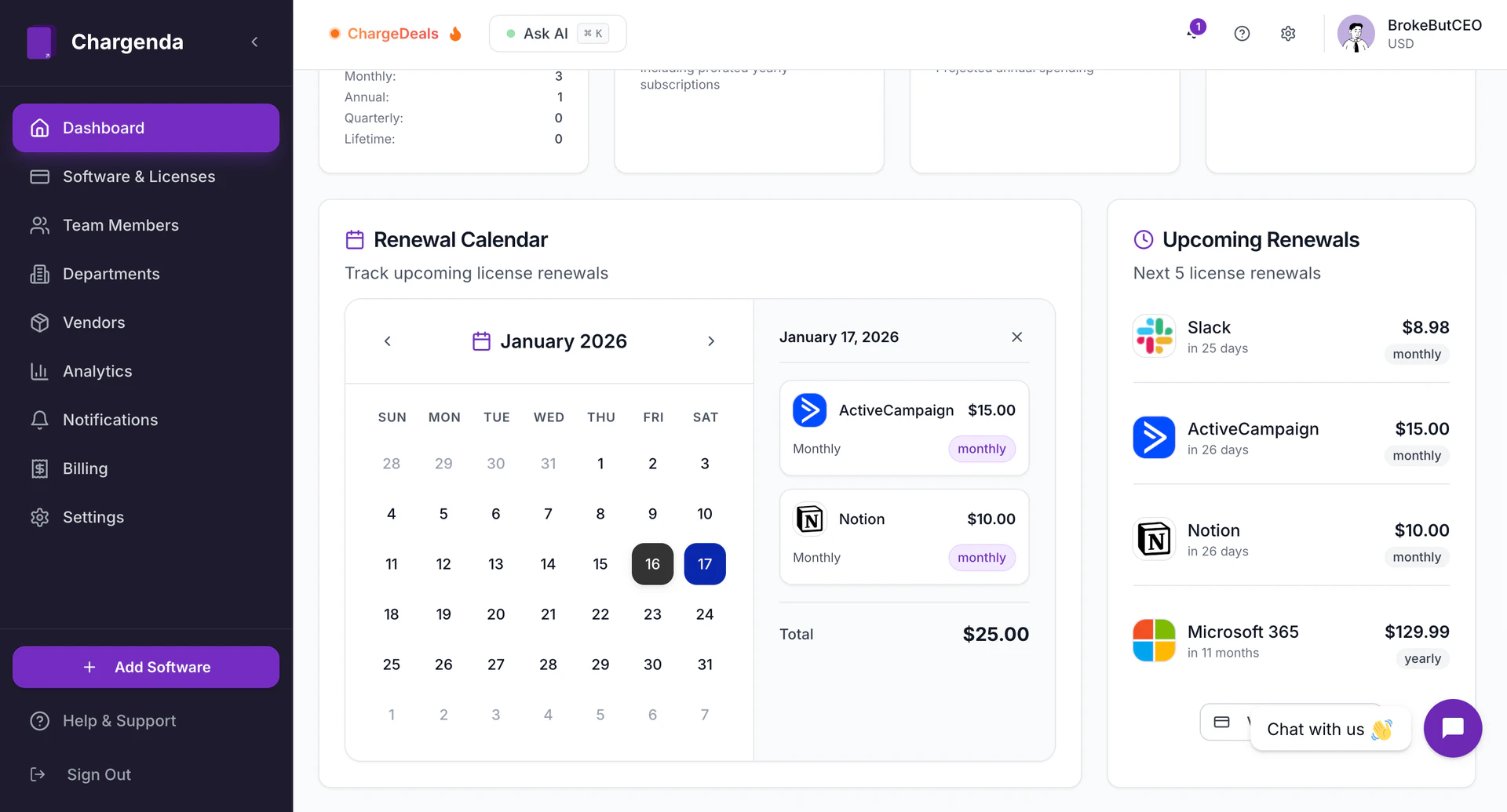
Task: Open the Settings menu item in sidebar
Action: [x=93, y=517]
